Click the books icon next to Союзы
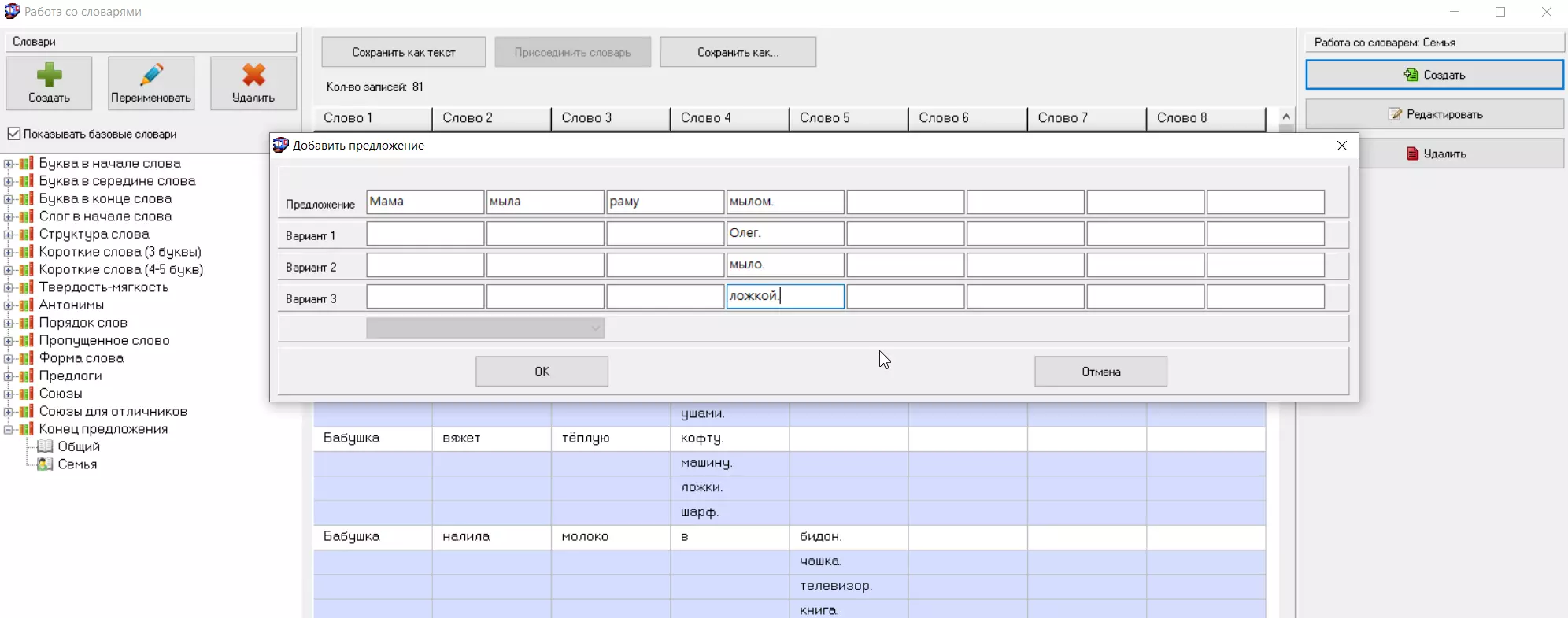This screenshot has width=1568, height=618. pos(27,394)
